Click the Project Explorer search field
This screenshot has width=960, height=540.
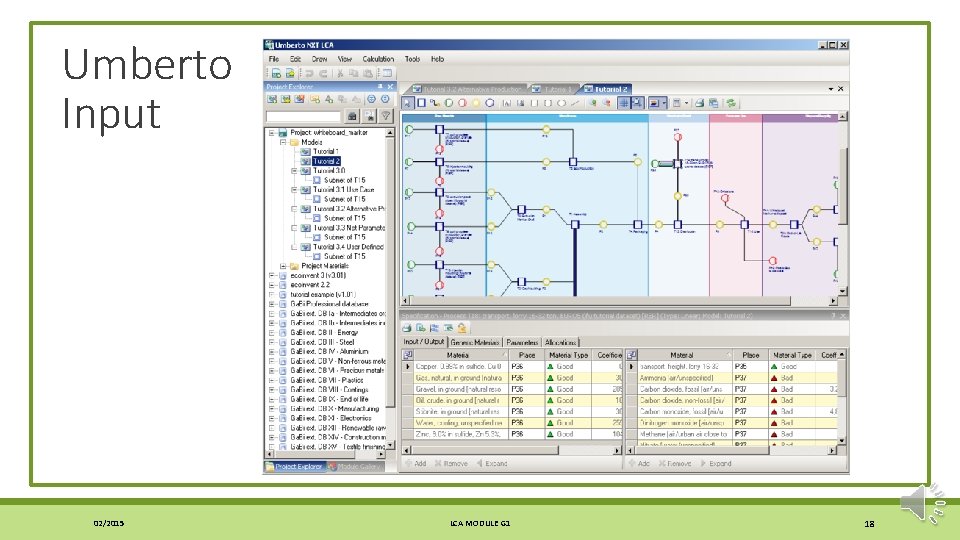303,116
